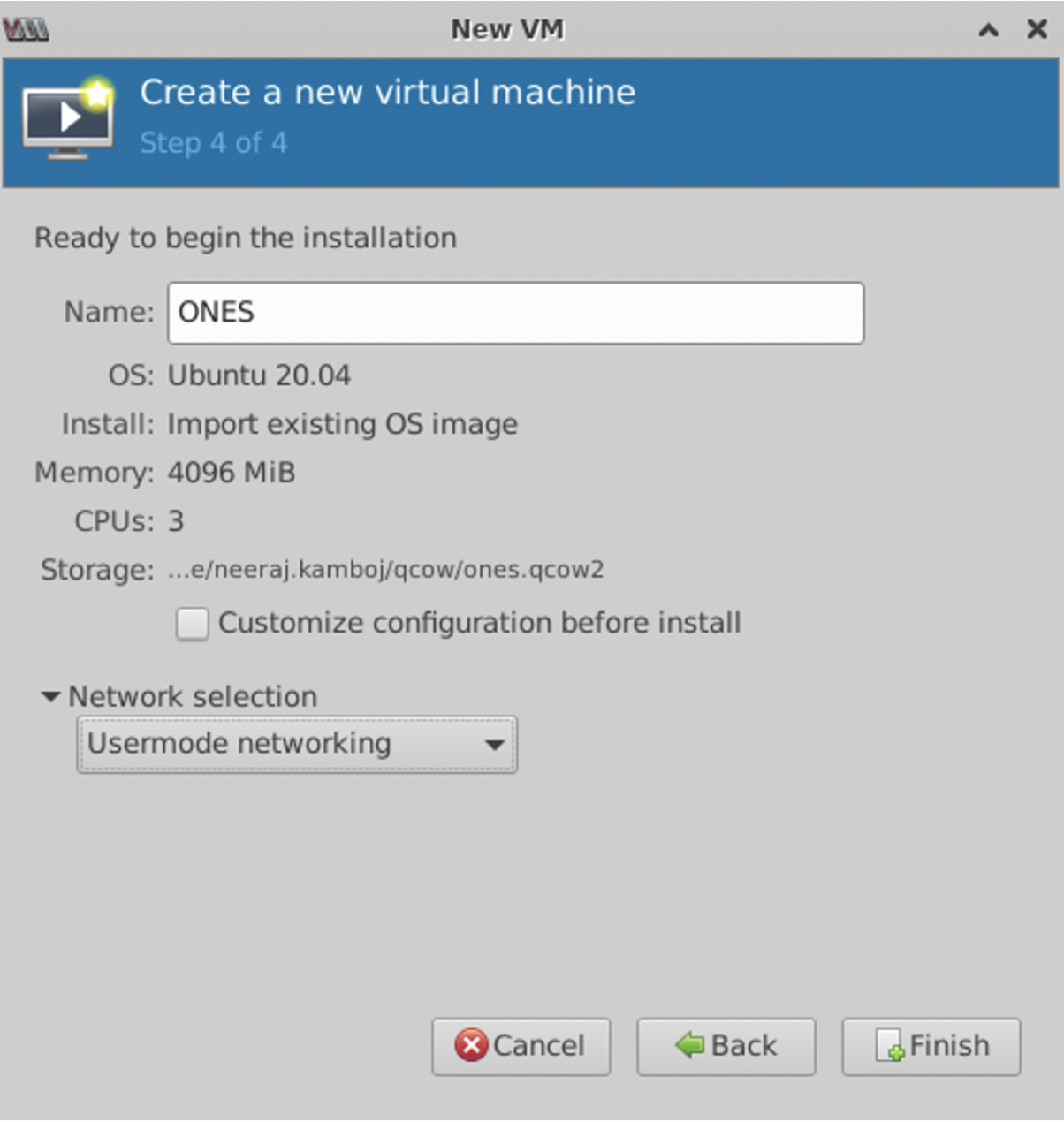Click the new virtual machine monitor icon
The height and width of the screenshot is (1122, 1064).
pyautogui.click(x=69, y=118)
